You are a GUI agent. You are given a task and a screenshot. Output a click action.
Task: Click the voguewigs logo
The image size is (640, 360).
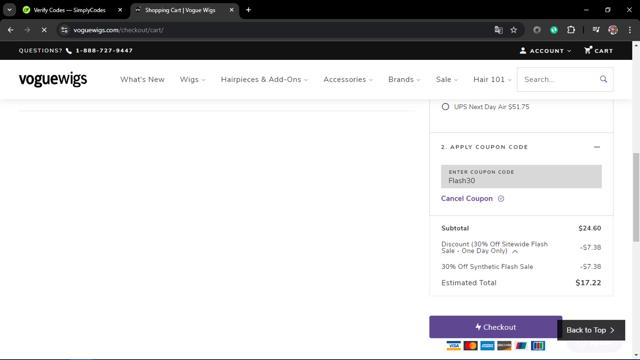coord(53,79)
